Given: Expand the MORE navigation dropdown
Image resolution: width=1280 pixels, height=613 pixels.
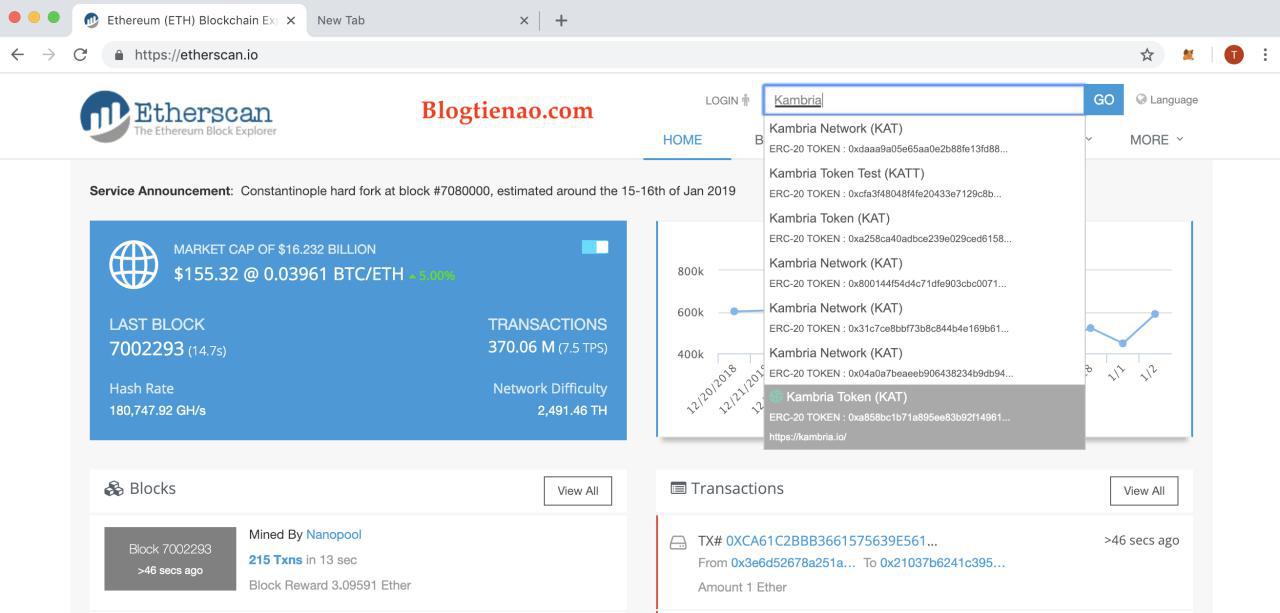Looking at the screenshot, I should pyautogui.click(x=1156, y=140).
